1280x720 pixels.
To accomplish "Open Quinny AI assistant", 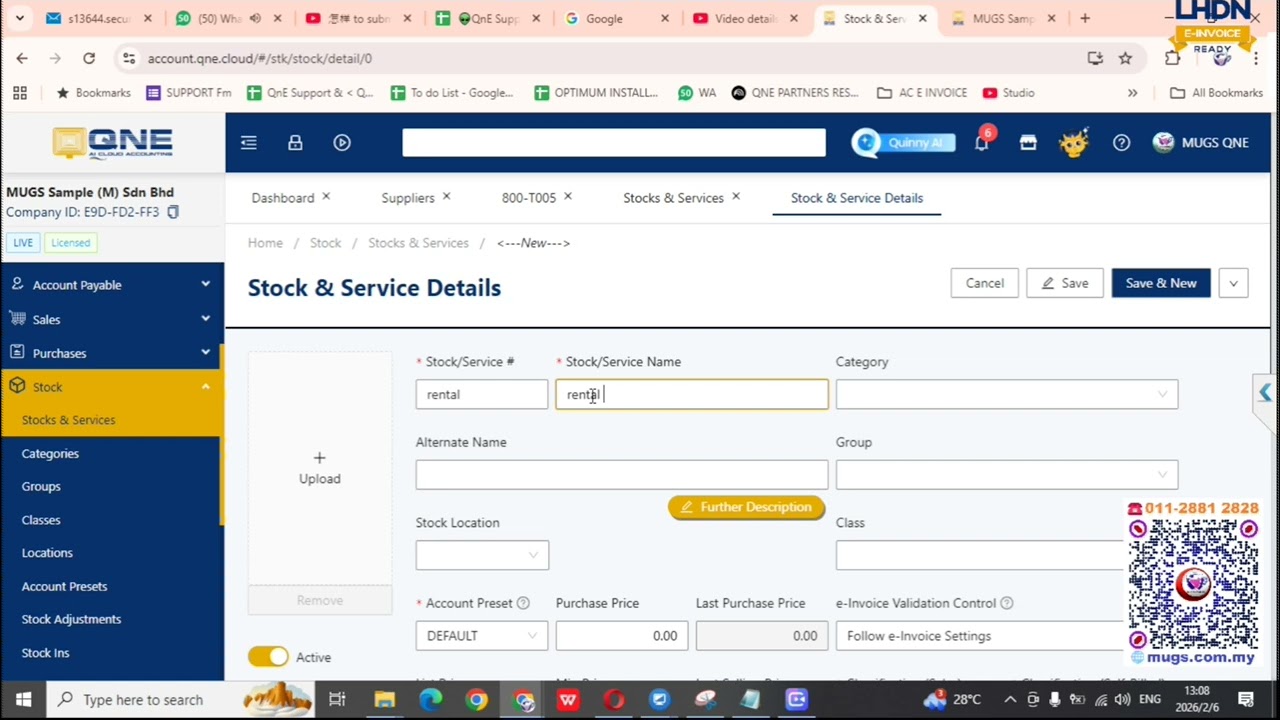I will pos(903,143).
